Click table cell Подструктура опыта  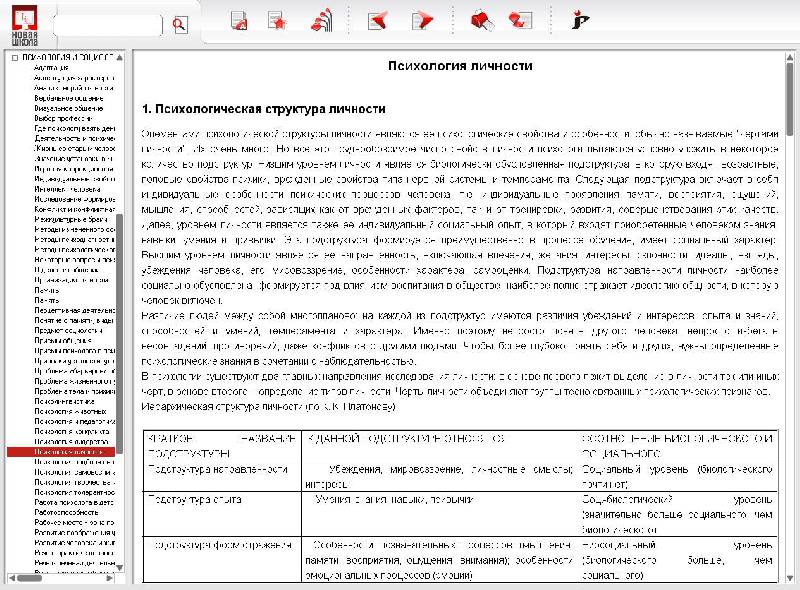click(194, 499)
